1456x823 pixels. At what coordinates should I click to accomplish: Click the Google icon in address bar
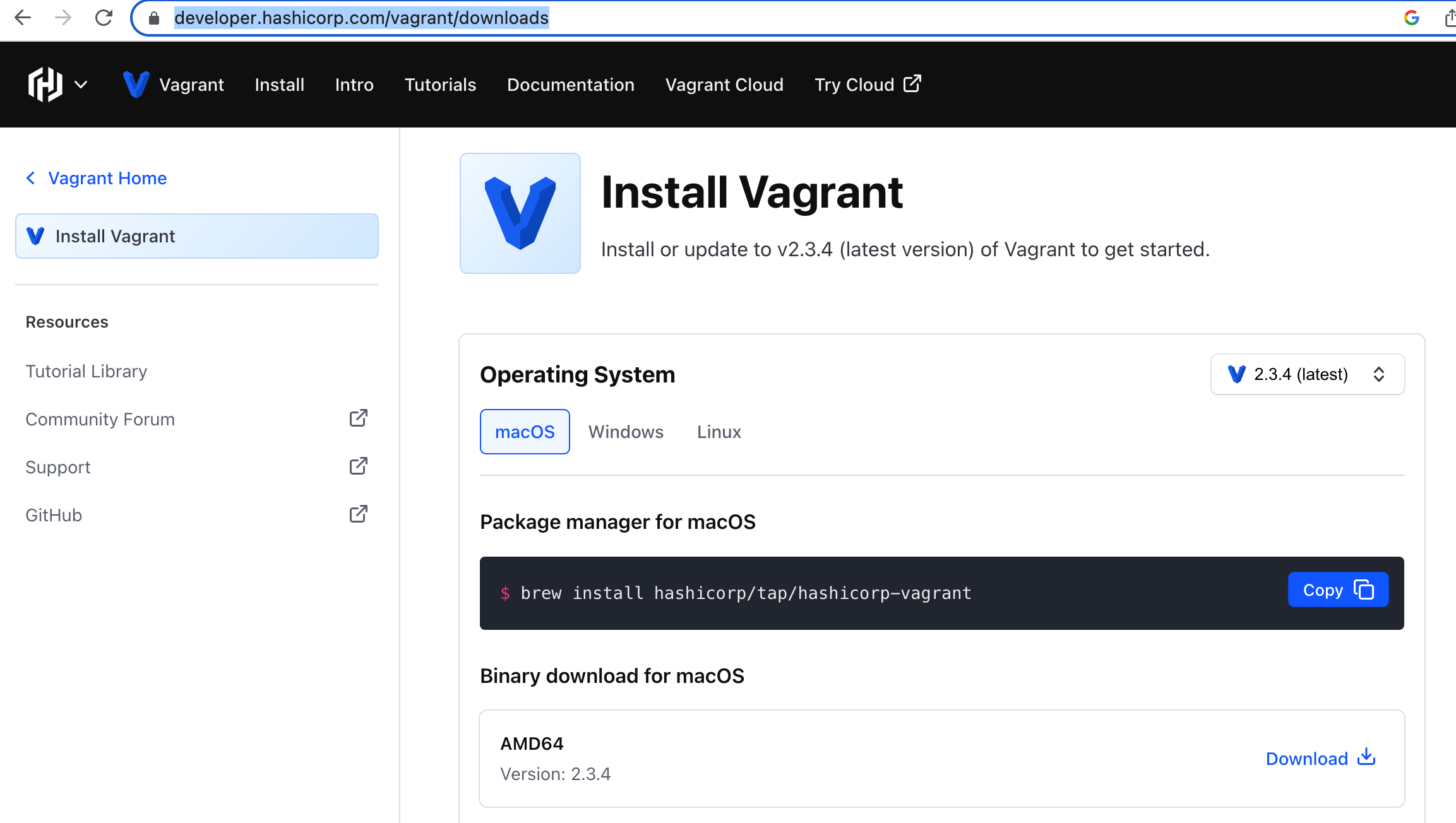pos(1411,18)
